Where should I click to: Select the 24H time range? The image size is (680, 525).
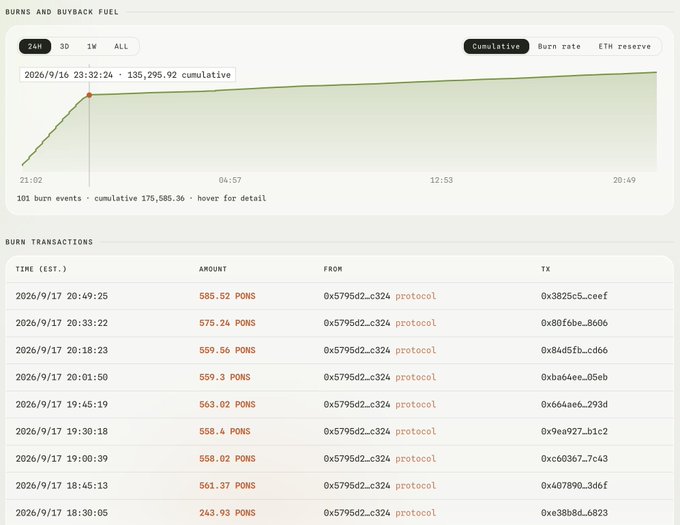point(35,46)
